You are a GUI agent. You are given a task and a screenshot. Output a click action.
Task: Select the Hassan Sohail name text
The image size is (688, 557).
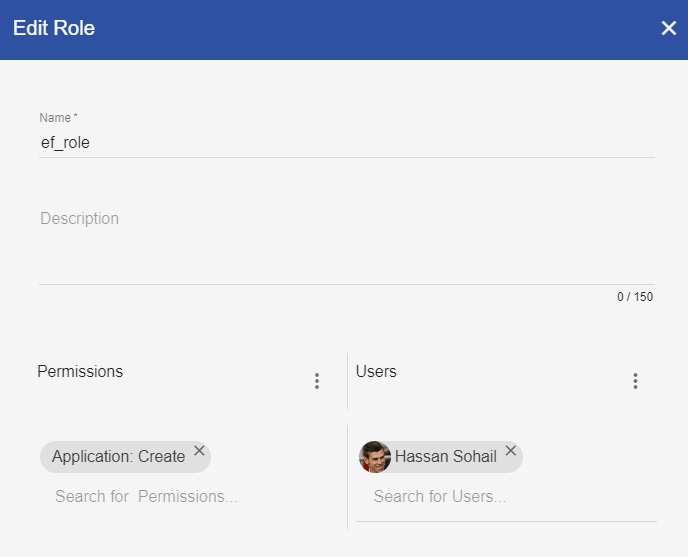(445, 457)
